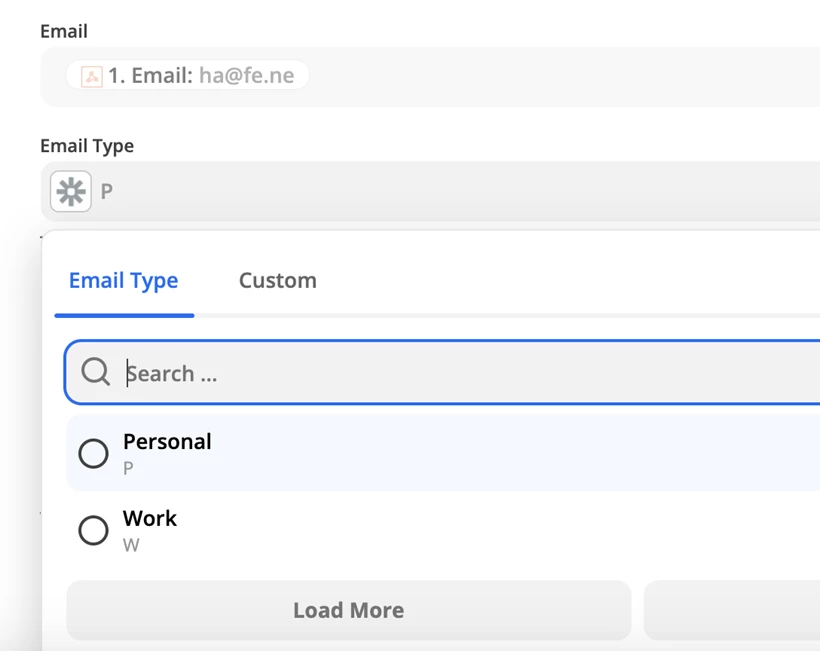Select the Personal radio button

tap(93, 453)
